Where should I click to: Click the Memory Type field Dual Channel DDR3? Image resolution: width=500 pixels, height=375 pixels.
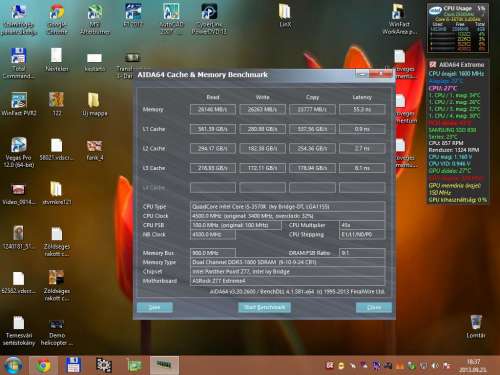(287, 262)
